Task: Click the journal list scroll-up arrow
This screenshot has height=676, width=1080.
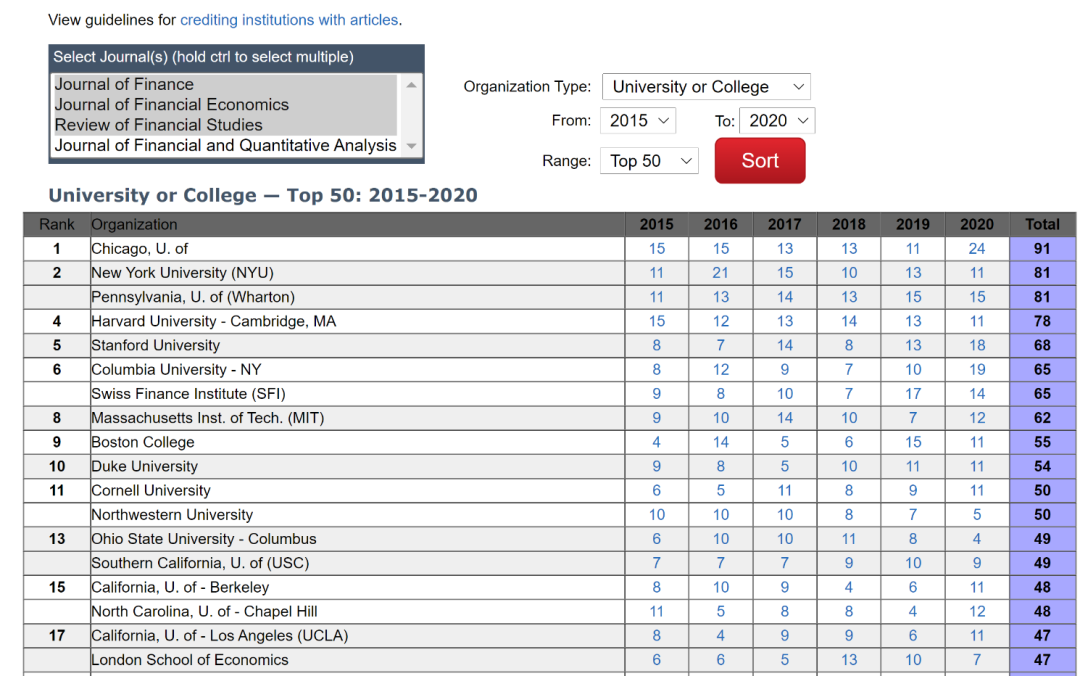Action: point(411,85)
